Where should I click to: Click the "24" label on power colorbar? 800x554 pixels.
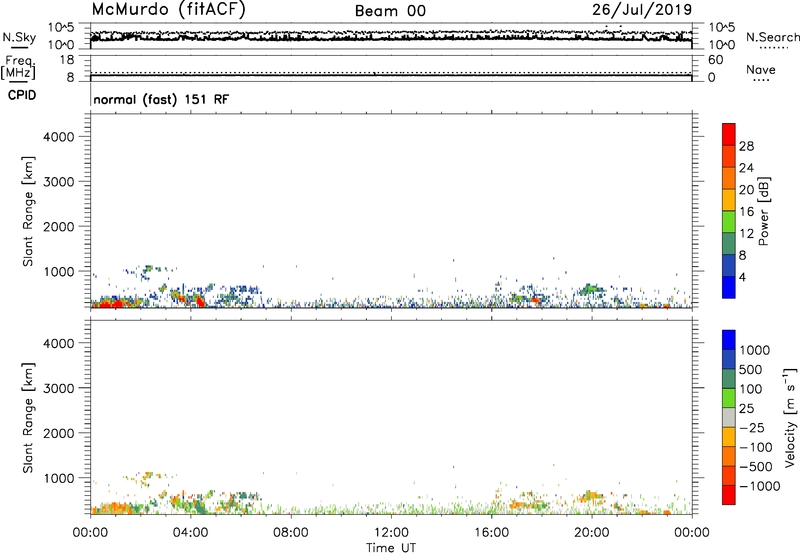click(746, 168)
